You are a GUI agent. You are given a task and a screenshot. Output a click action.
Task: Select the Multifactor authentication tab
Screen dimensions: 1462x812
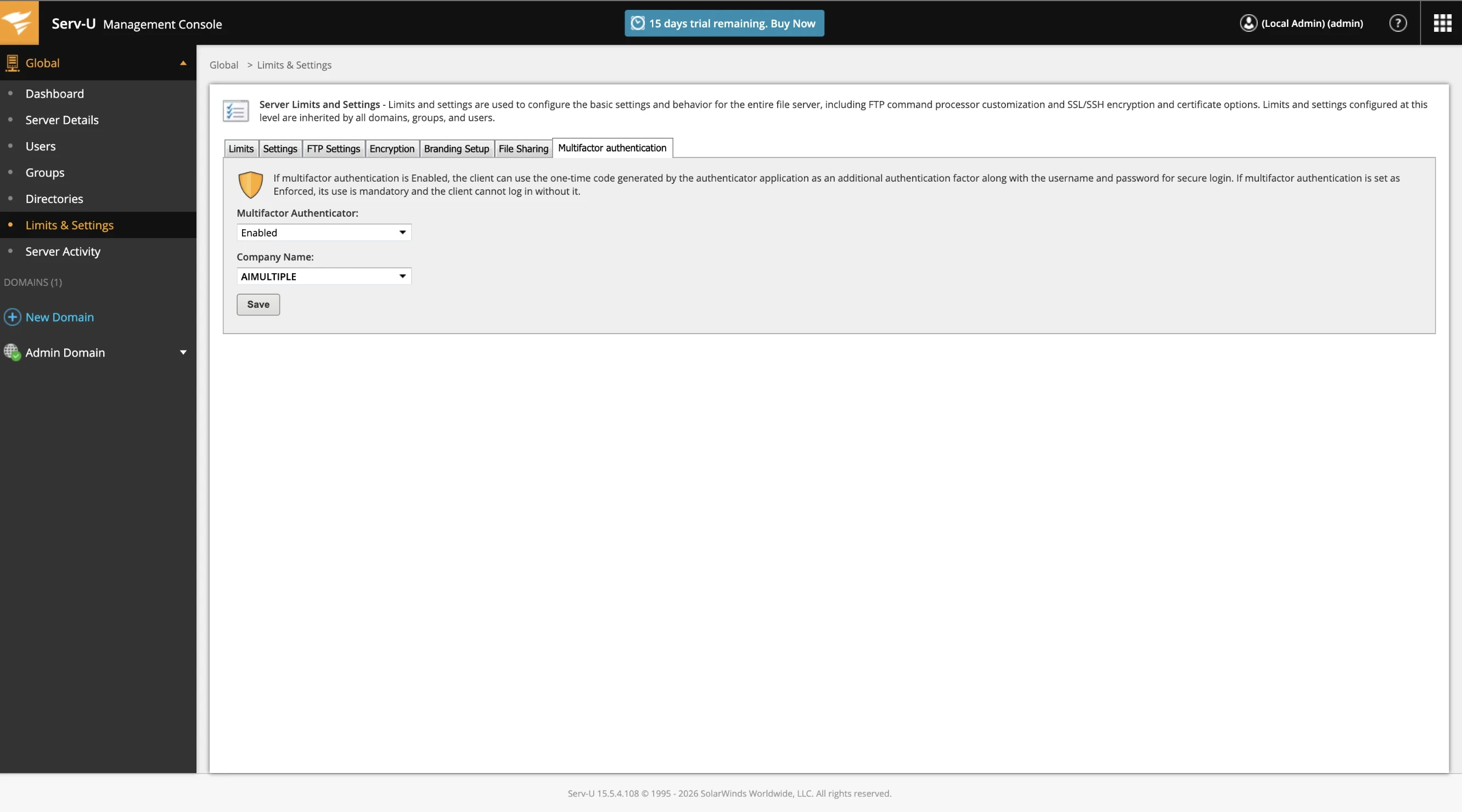[x=612, y=148]
